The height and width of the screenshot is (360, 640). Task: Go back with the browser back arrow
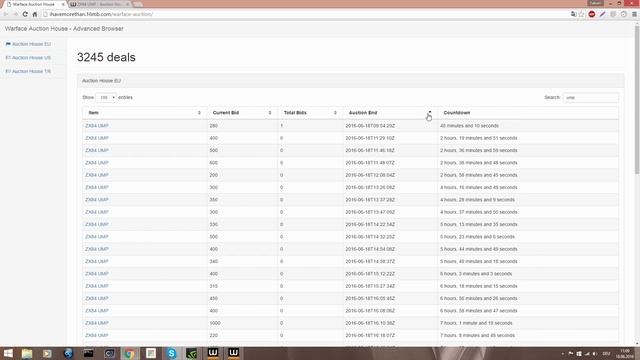click(x=6, y=14)
